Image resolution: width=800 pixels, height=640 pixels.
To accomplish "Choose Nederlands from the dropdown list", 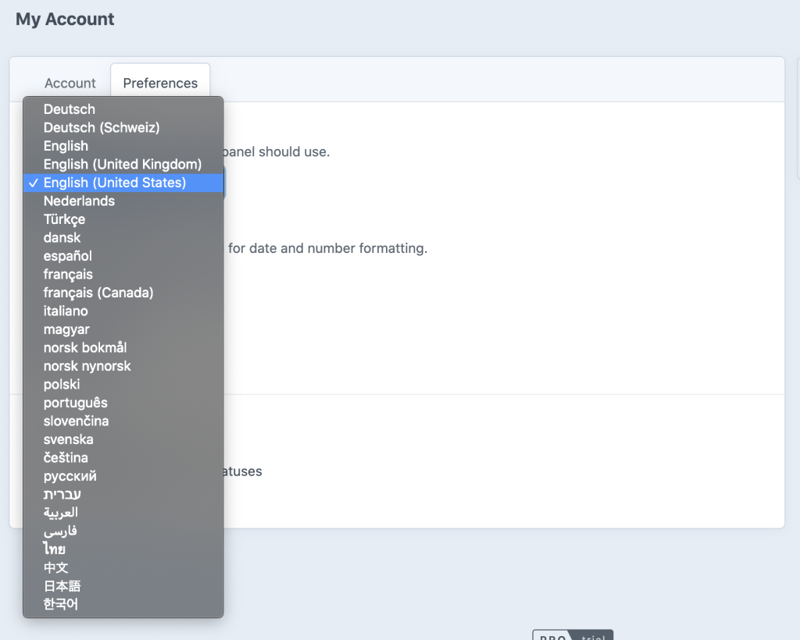I will click(x=79, y=201).
